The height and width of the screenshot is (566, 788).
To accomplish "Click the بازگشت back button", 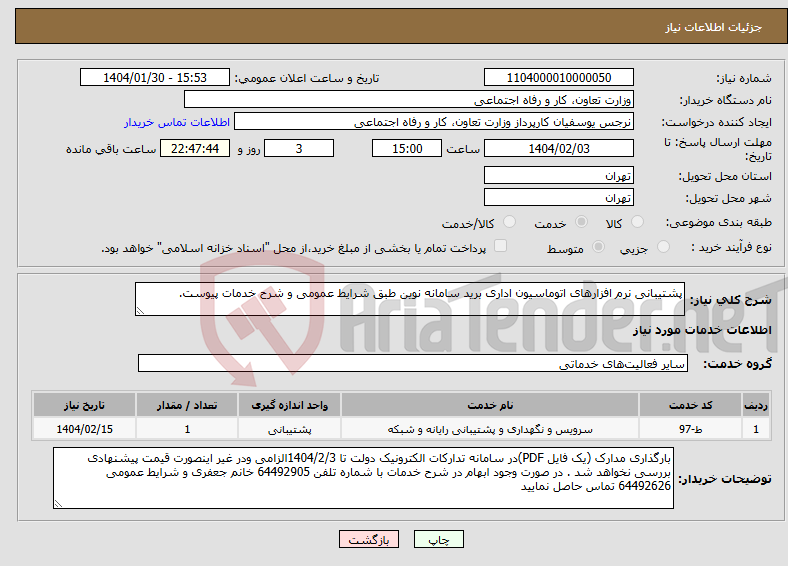I will coord(369,539).
